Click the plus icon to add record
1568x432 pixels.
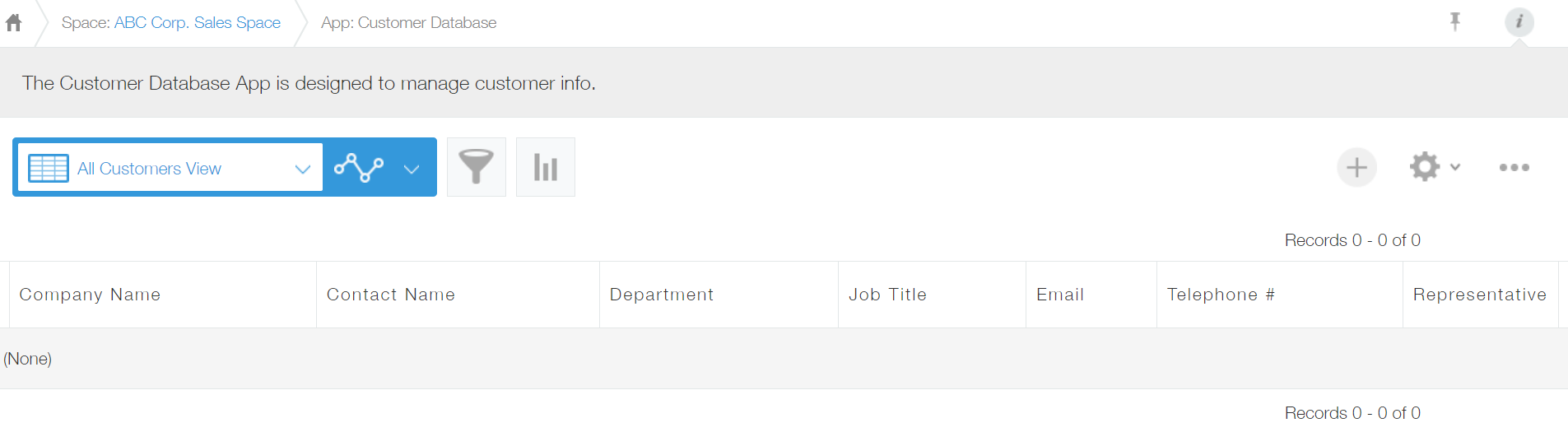point(1356,168)
